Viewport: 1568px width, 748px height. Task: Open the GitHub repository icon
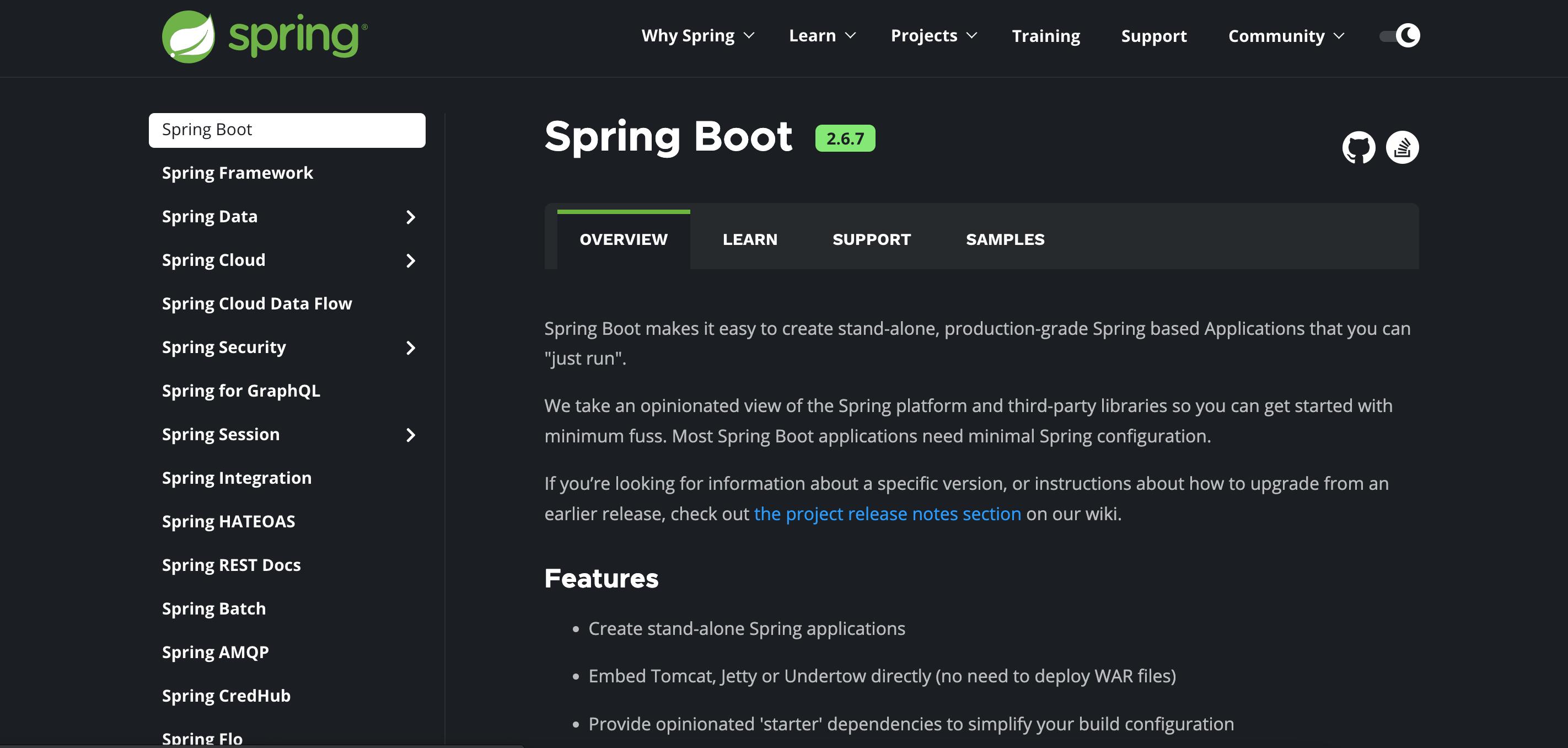[1358, 147]
